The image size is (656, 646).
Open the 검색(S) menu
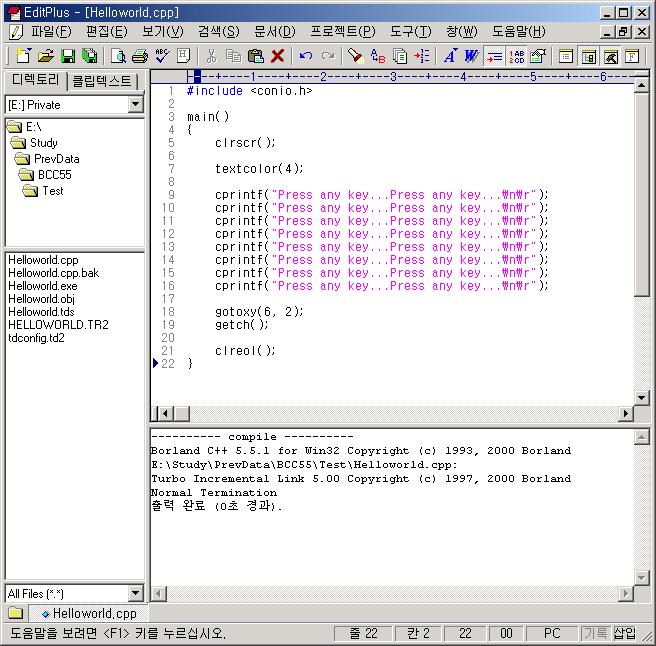[219, 32]
